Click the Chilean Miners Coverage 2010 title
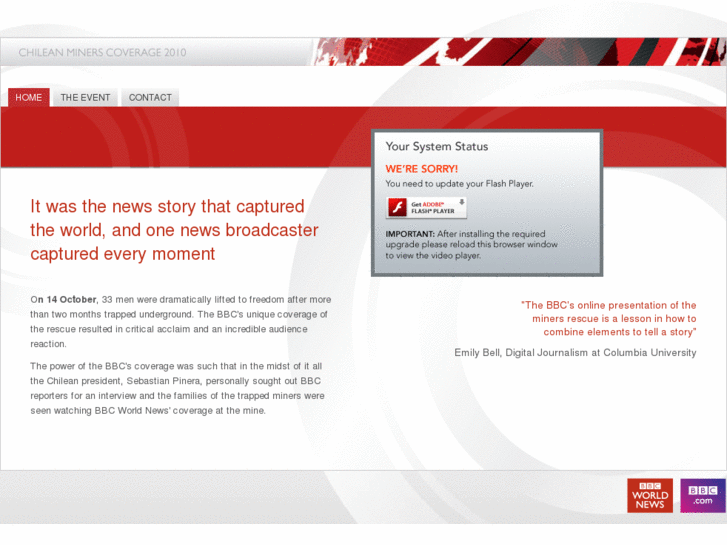 (x=102, y=52)
